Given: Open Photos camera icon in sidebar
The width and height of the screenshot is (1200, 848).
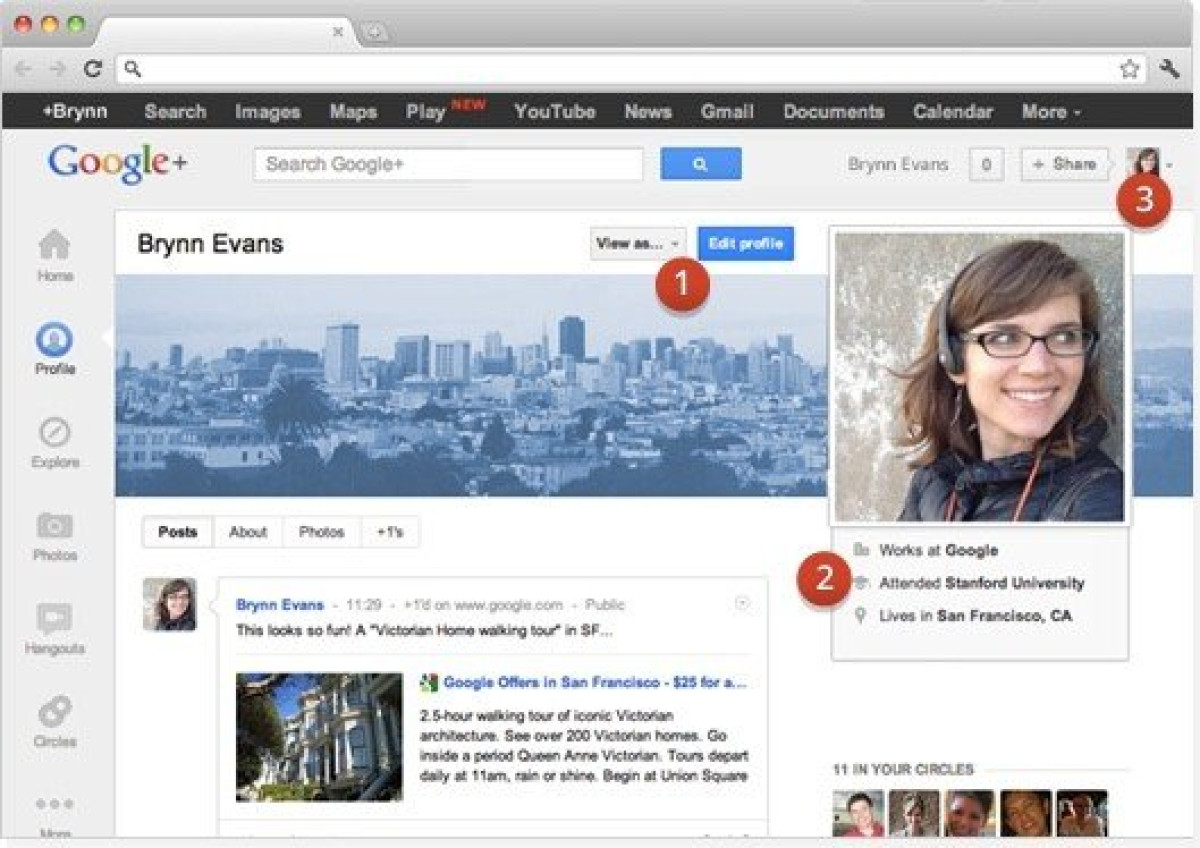Looking at the screenshot, I should (x=54, y=526).
